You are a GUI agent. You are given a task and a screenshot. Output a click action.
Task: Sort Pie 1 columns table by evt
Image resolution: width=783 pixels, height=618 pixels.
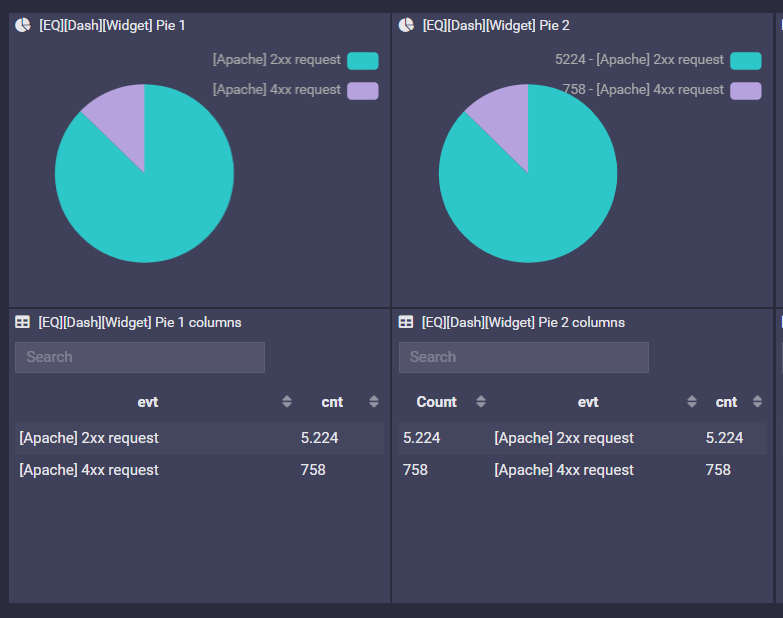[287, 401]
